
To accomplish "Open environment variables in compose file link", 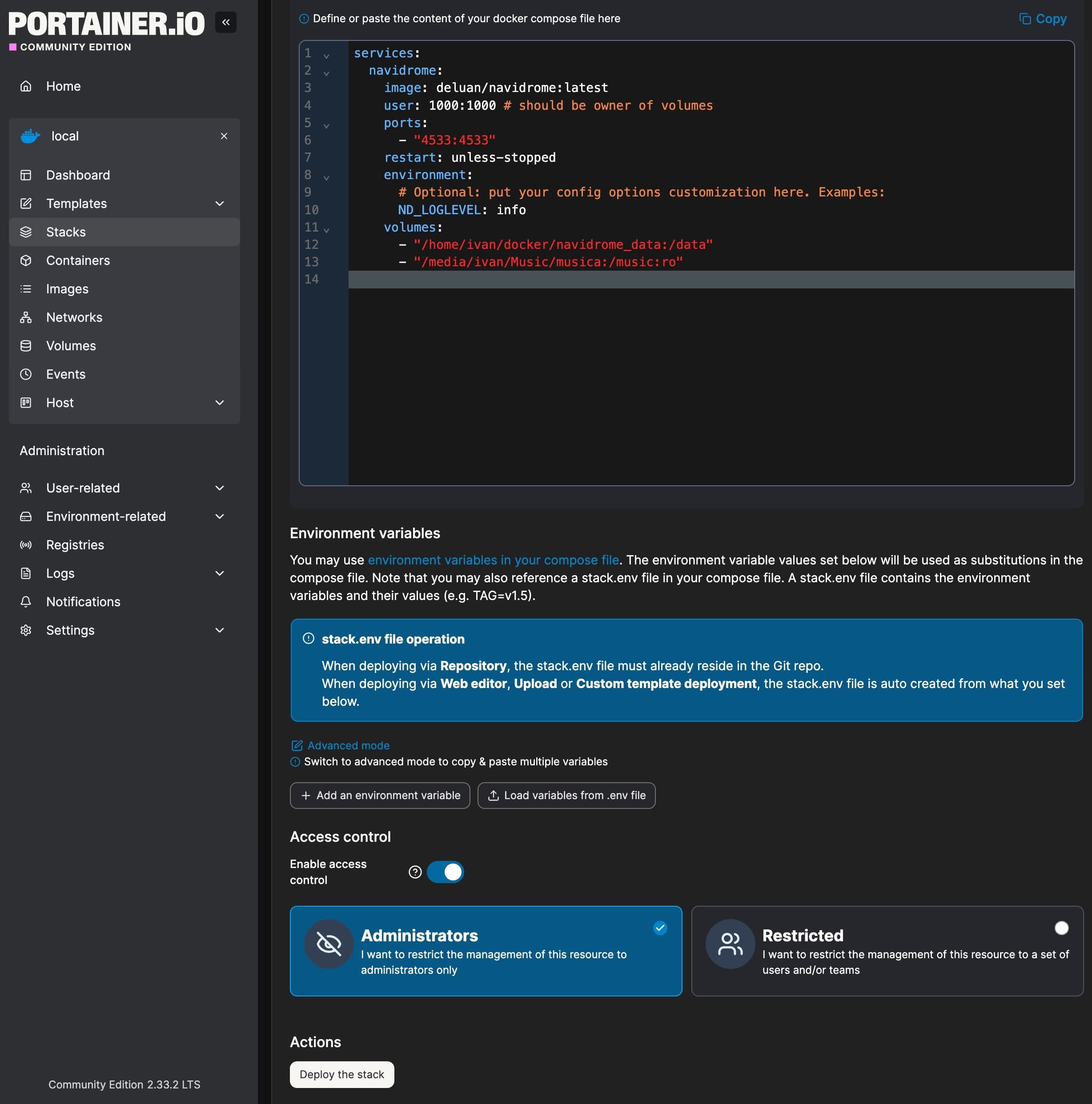I will tap(493, 560).
